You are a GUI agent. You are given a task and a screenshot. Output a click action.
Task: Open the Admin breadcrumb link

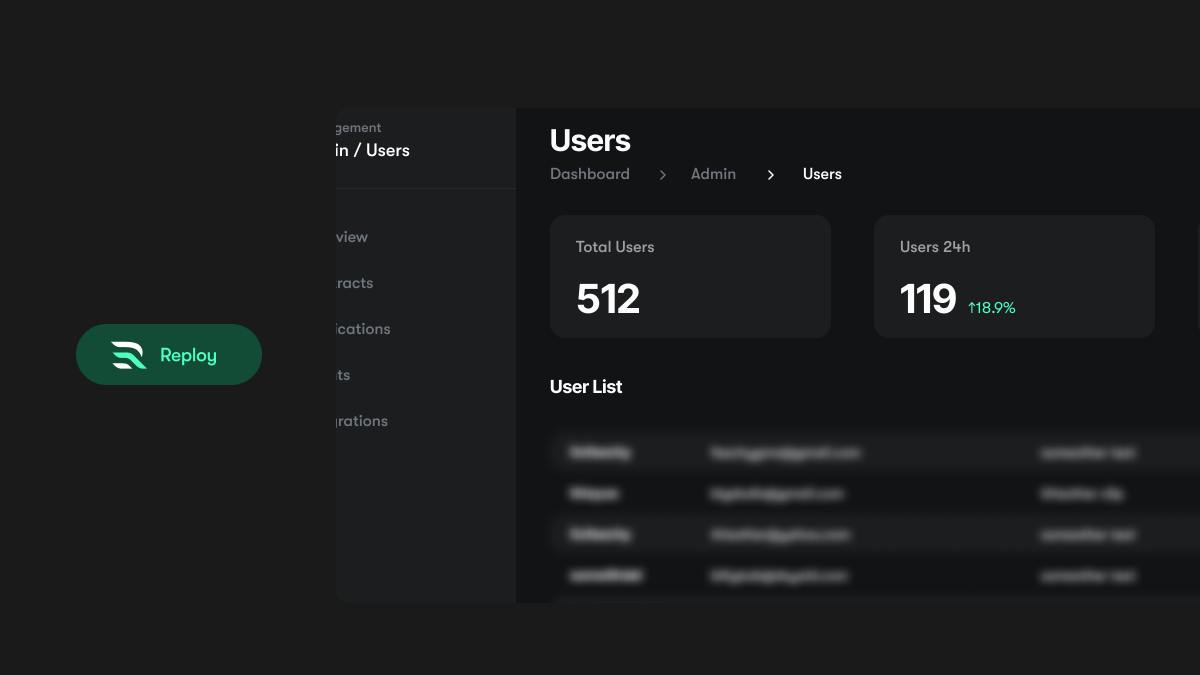tap(713, 174)
